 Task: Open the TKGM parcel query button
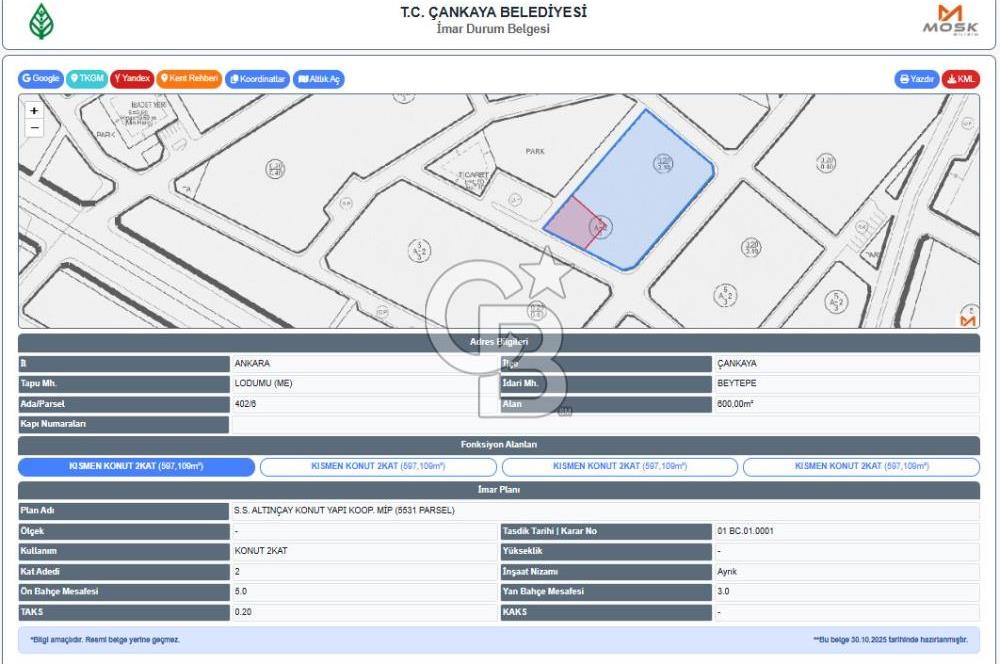[87, 79]
